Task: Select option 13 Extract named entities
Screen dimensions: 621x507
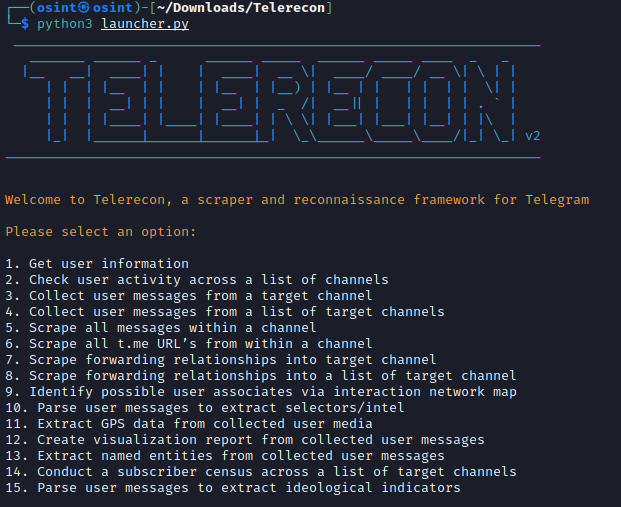Action: click(x=224, y=456)
